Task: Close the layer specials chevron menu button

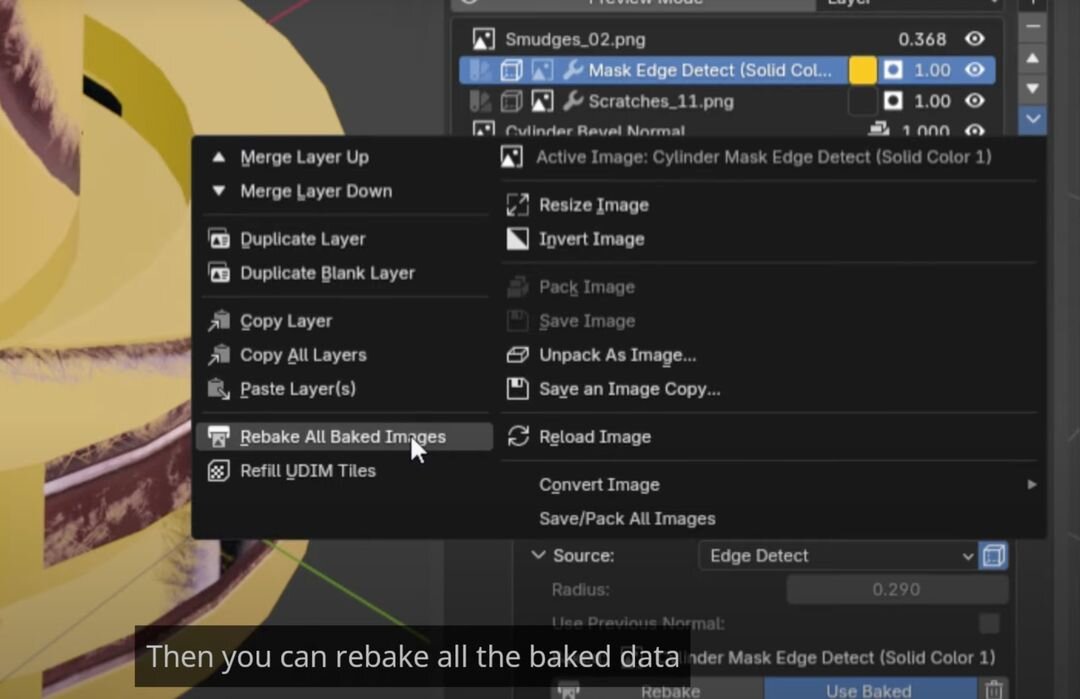Action: [1032, 119]
